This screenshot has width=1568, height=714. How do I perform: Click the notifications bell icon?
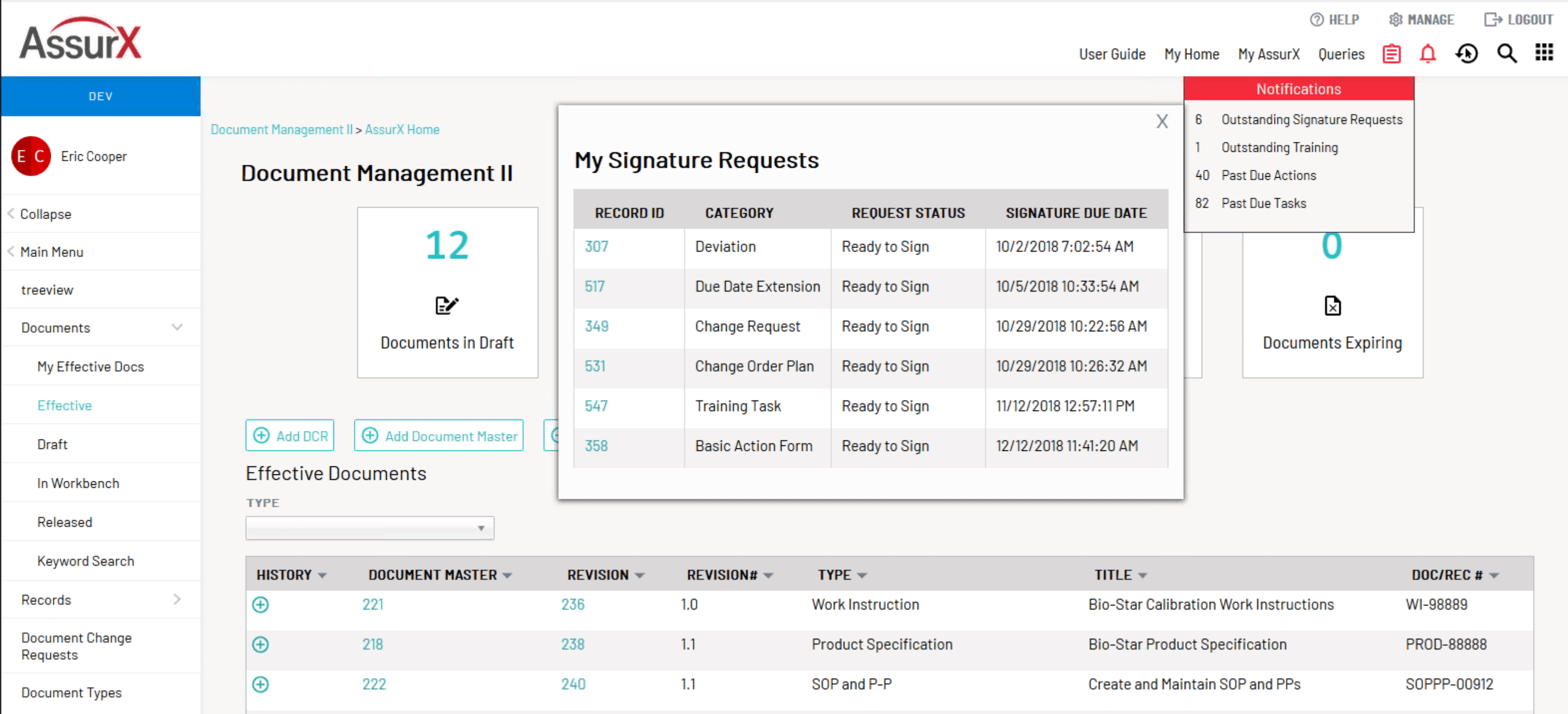pyautogui.click(x=1427, y=54)
